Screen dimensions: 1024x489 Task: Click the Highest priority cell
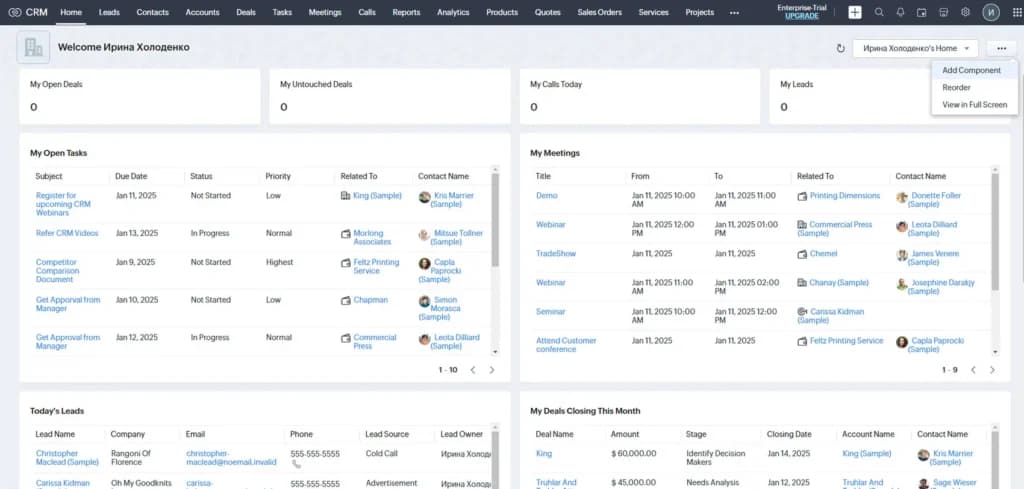tap(280, 262)
